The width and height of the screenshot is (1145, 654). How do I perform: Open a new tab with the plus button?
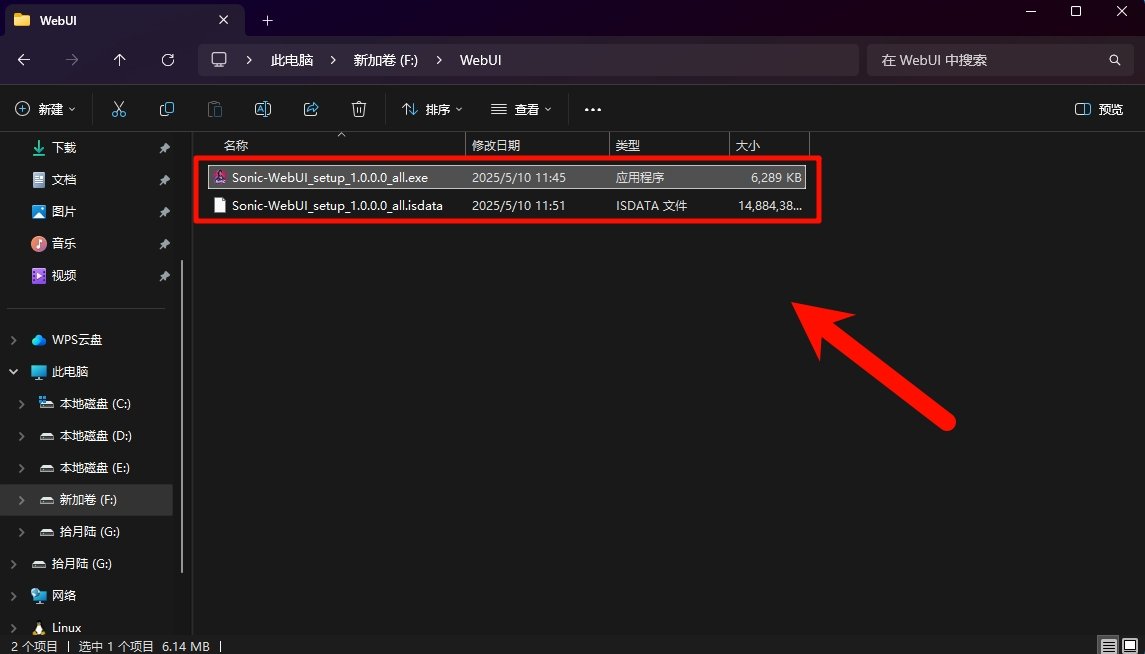click(266, 20)
